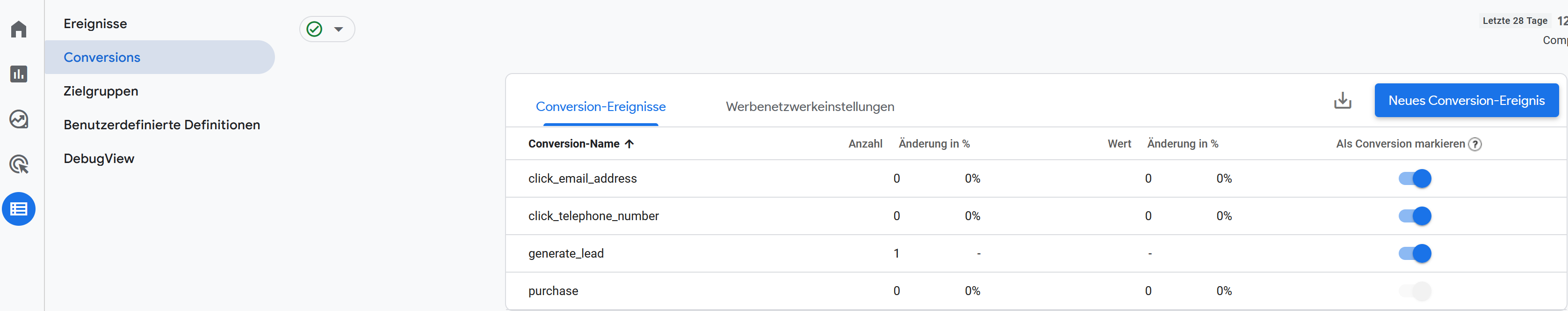This screenshot has height=311, width=1568.
Task: Click the Als Conversion markieren header text
Action: click(x=1400, y=144)
